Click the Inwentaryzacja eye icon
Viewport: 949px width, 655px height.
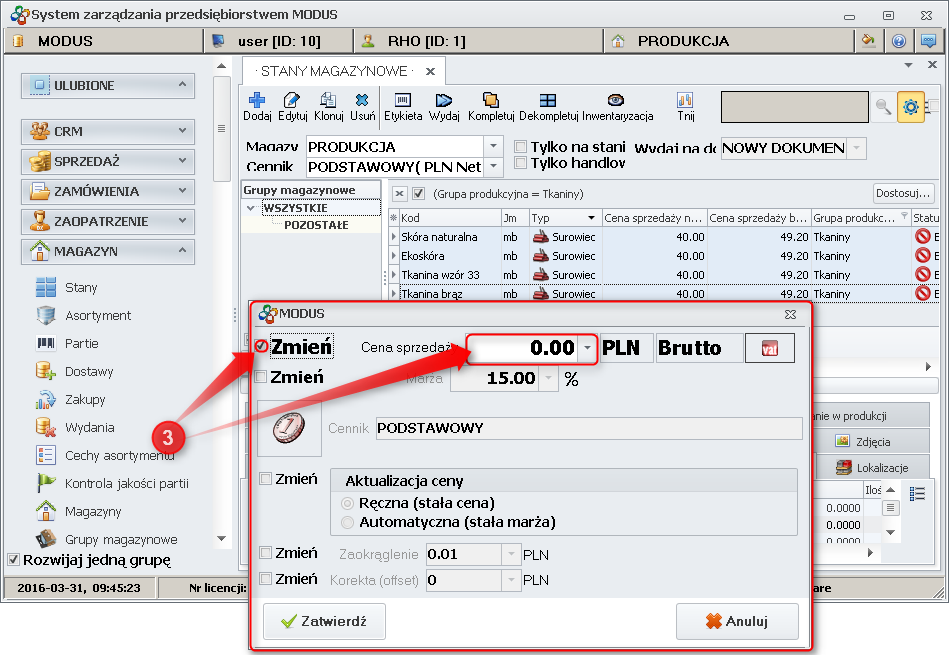point(617,100)
